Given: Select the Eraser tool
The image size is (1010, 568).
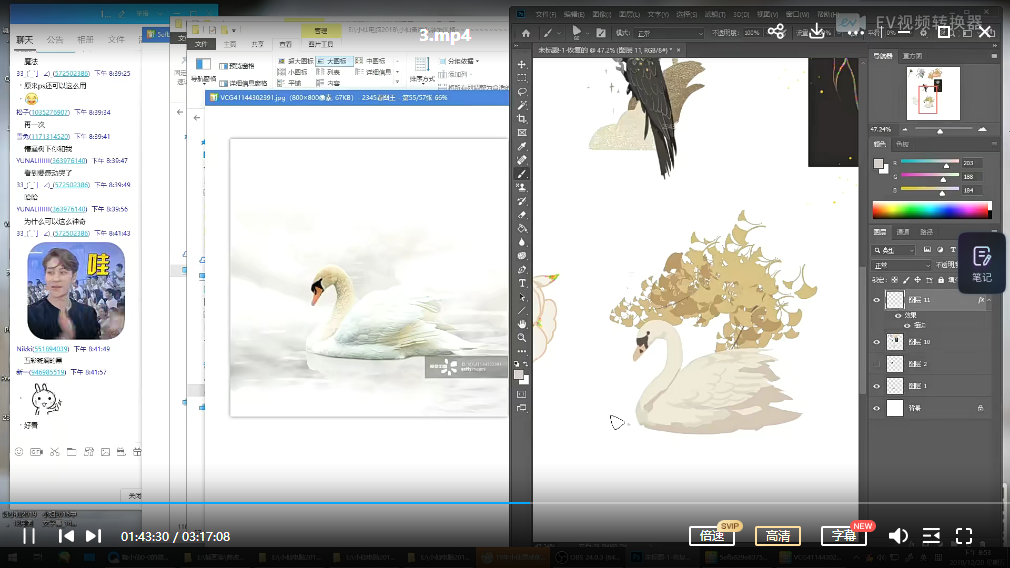Looking at the screenshot, I should coord(522,215).
